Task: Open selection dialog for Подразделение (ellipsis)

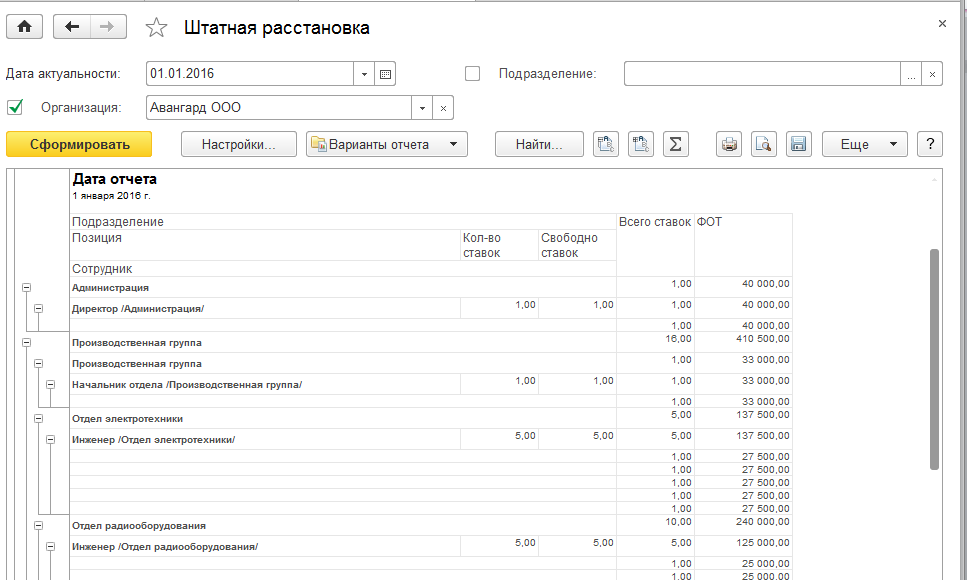Action: (911, 74)
